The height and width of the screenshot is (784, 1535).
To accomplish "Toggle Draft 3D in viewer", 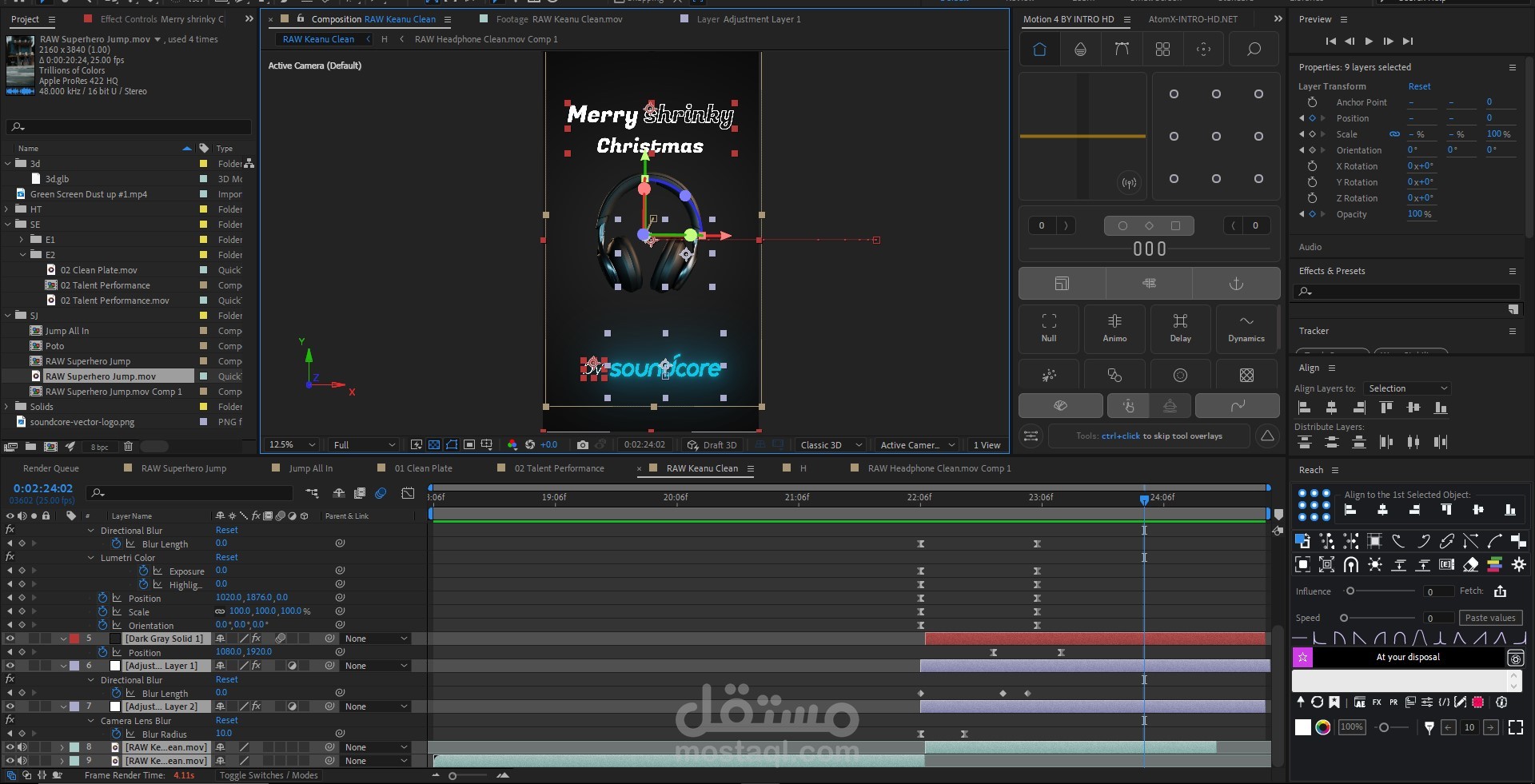I will [x=712, y=445].
